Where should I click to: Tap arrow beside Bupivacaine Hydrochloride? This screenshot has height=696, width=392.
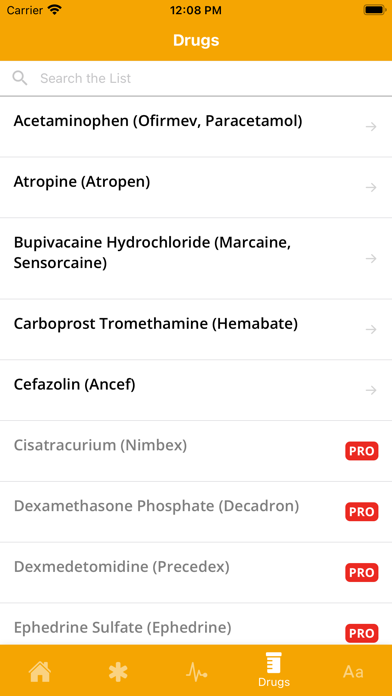[x=371, y=258]
